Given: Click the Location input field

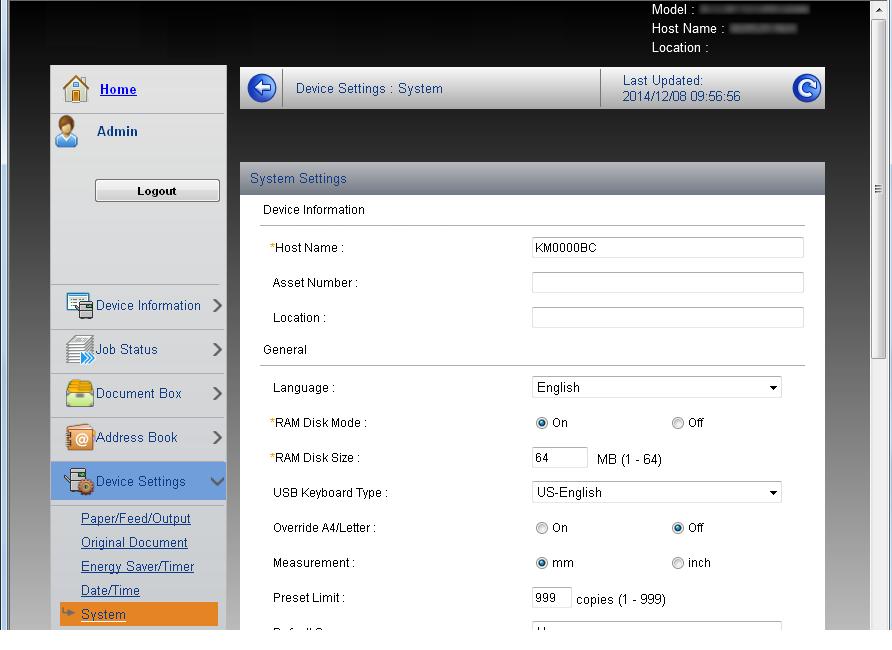Looking at the screenshot, I should click(x=667, y=317).
